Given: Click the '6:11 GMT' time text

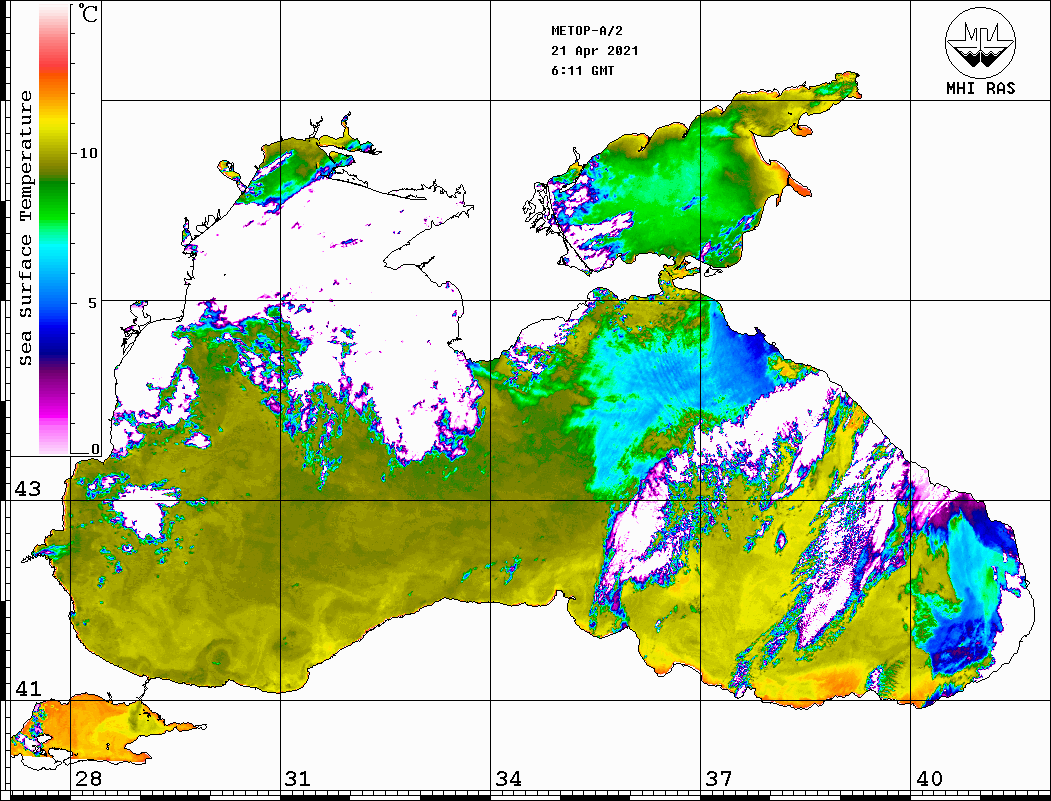Looking at the screenshot, I should (x=582, y=70).
